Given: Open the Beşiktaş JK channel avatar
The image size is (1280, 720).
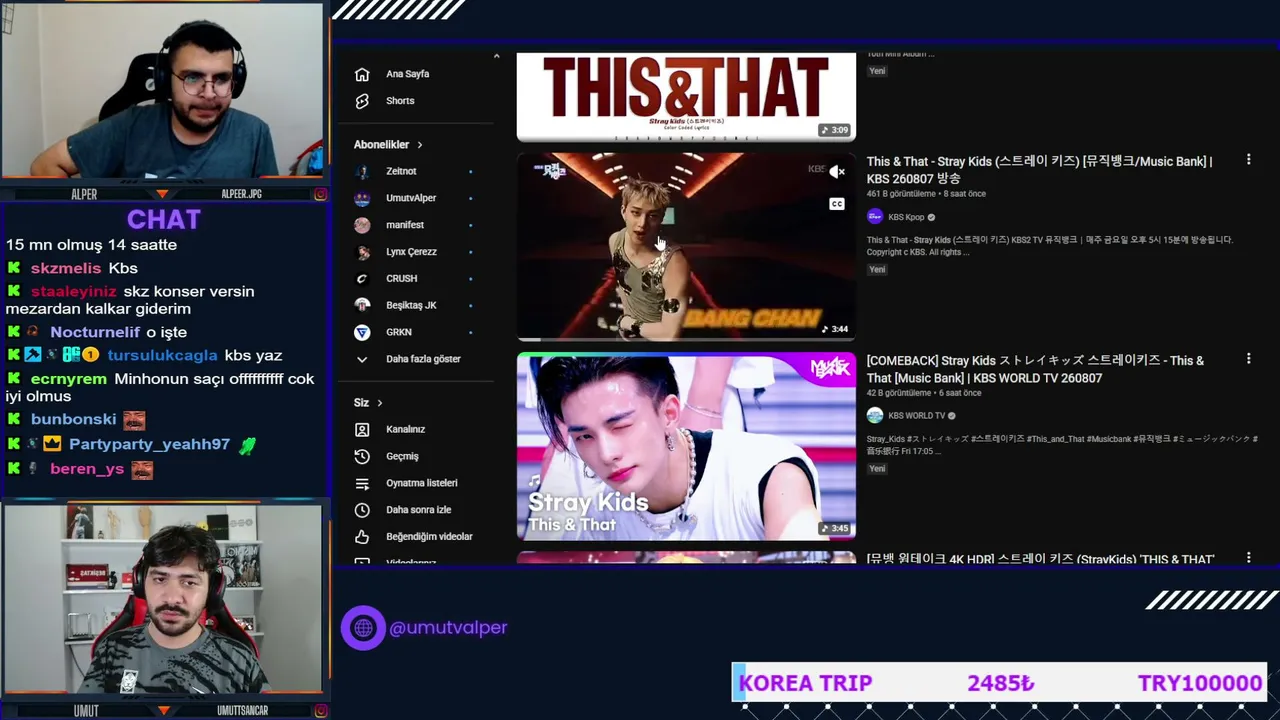Looking at the screenshot, I should pyautogui.click(x=362, y=305).
